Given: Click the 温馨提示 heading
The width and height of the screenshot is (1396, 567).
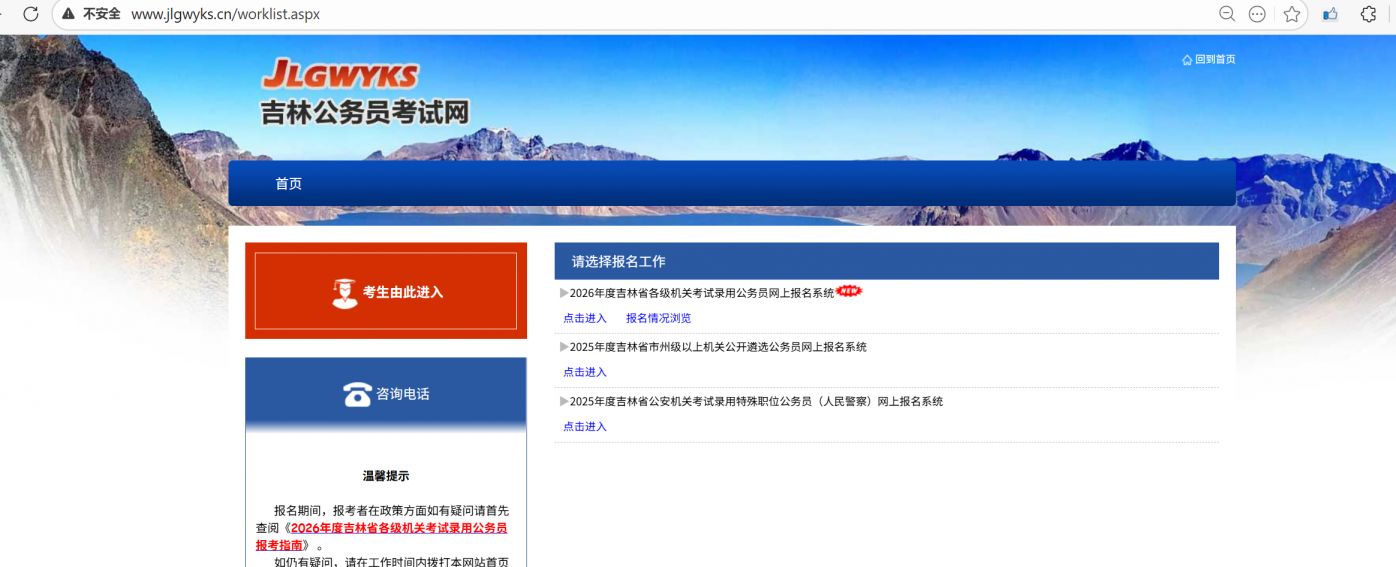Looking at the screenshot, I should (x=386, y=476).
